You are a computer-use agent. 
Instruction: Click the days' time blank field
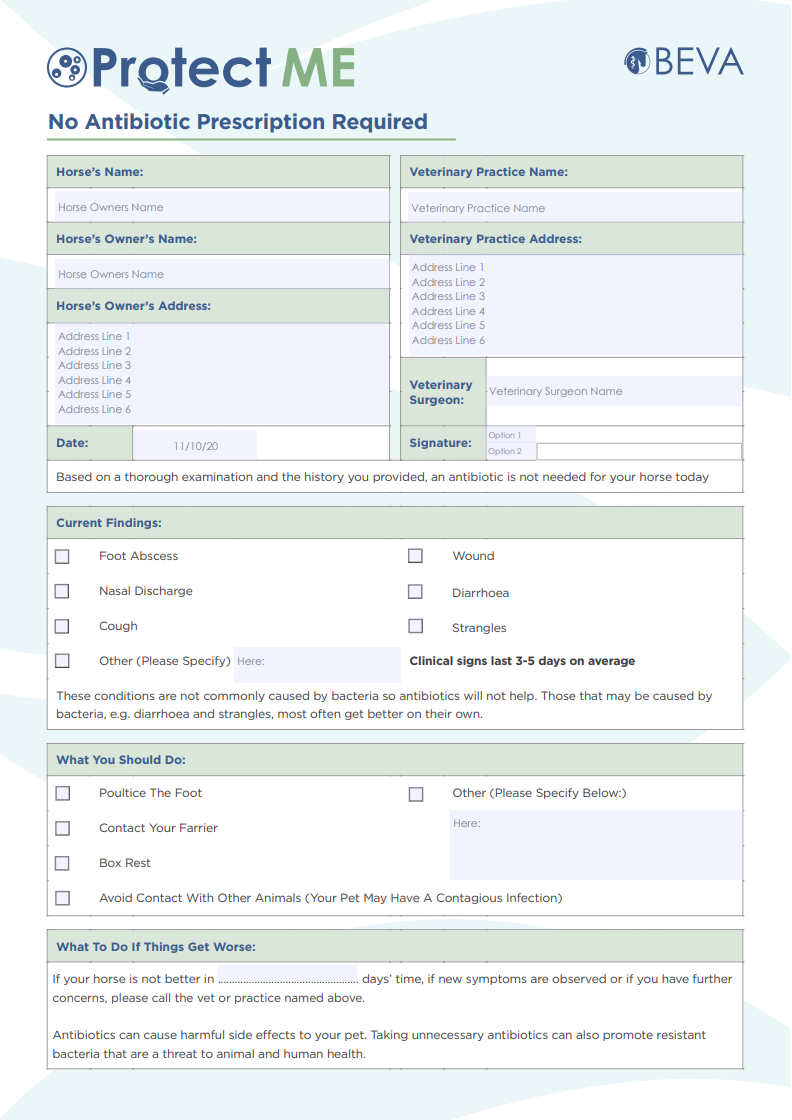pyautogui.click(x=287, y=979)
